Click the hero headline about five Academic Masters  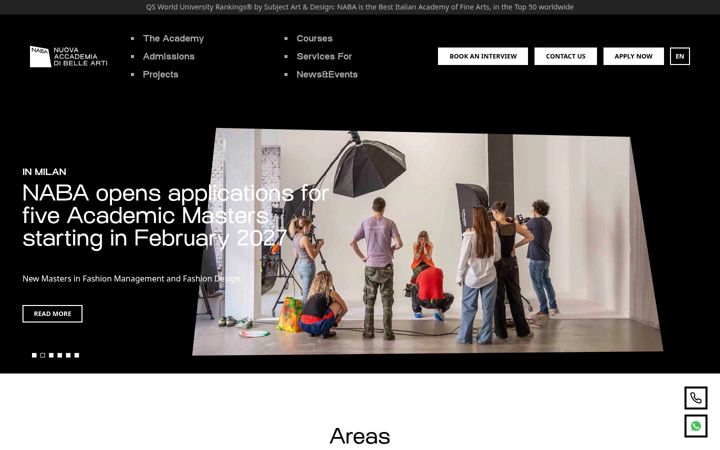[x=175, y=216]
